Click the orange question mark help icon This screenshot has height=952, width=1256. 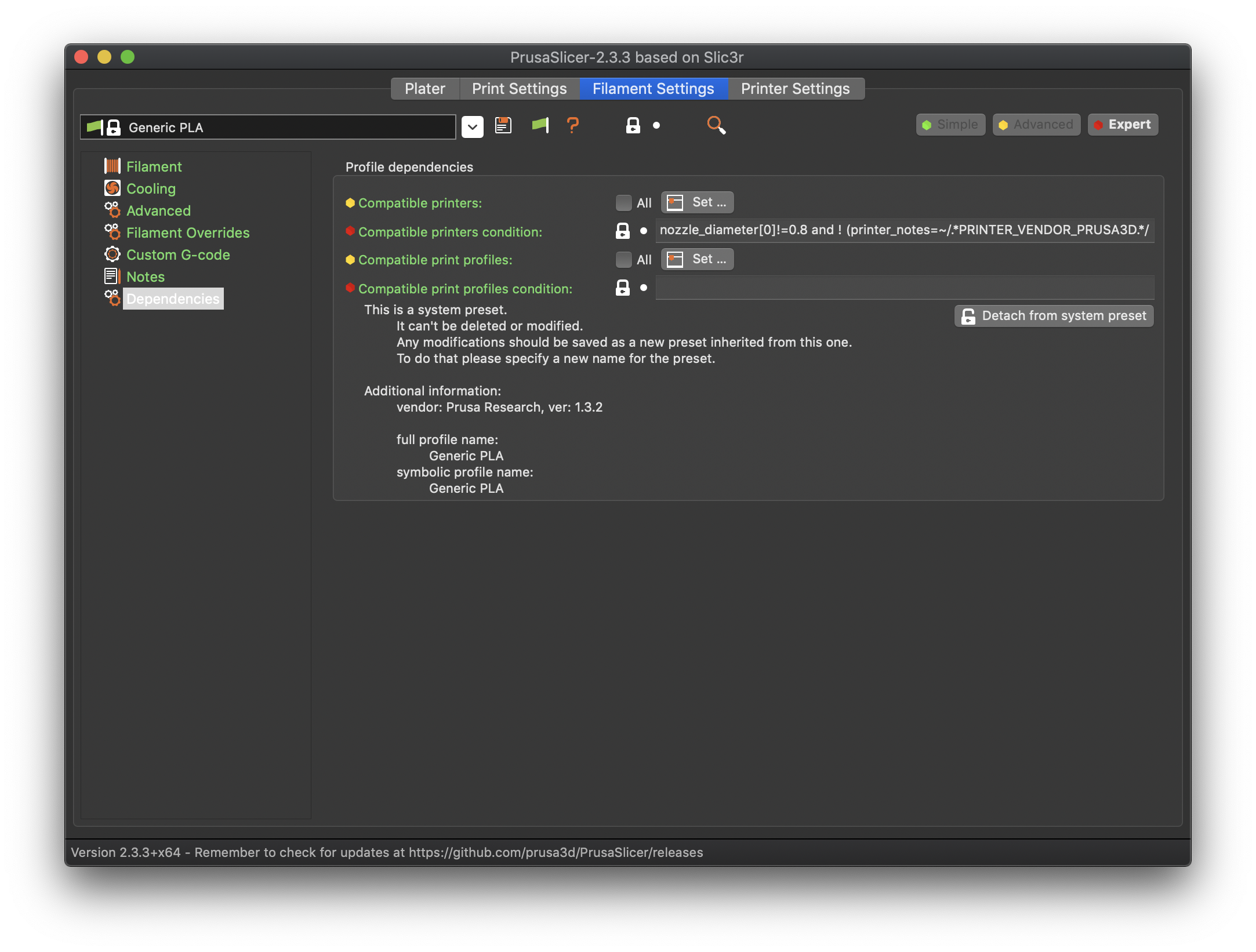(572, 125)
